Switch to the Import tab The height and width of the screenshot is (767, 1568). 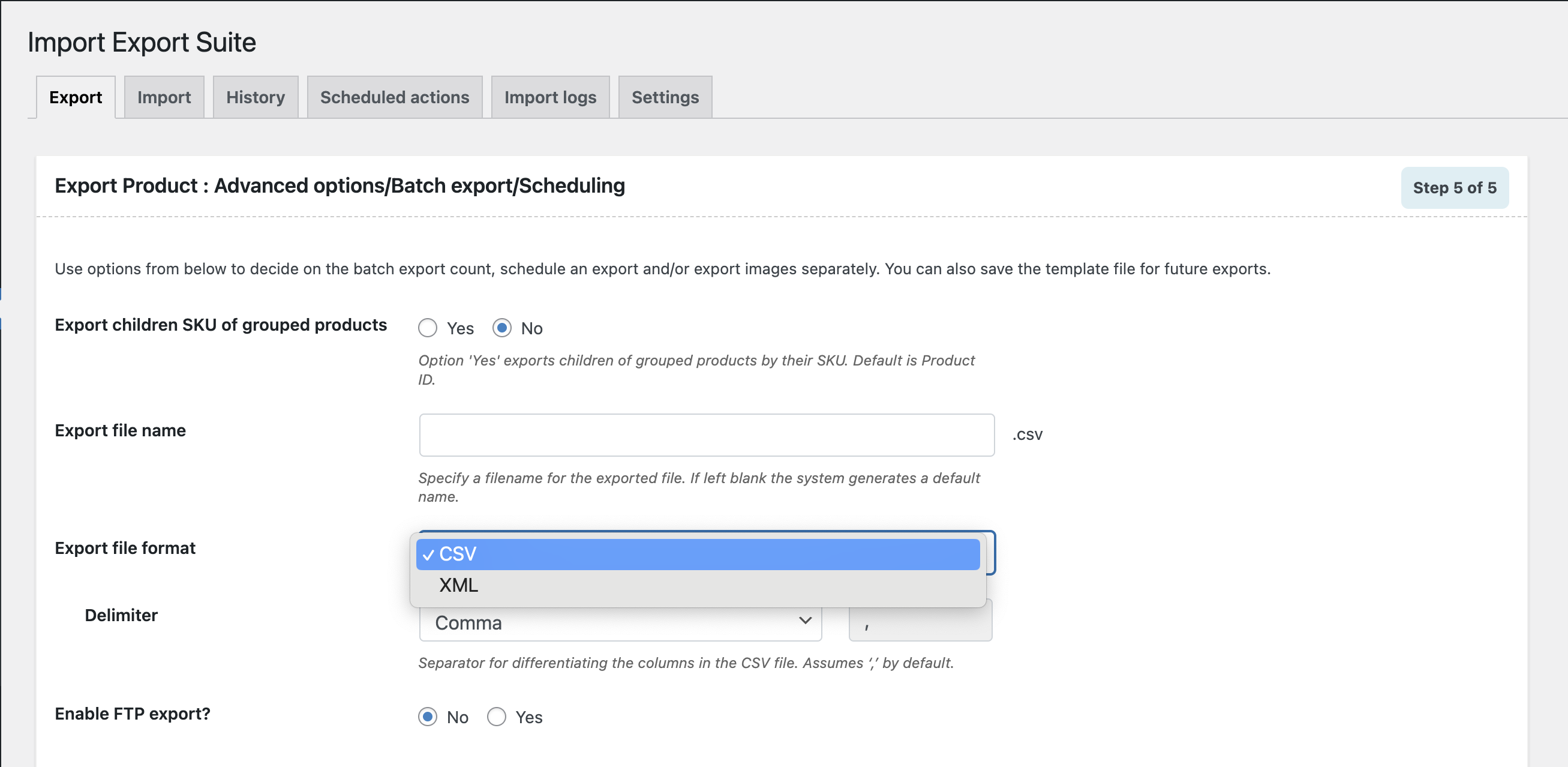click(x=164, y=96)
